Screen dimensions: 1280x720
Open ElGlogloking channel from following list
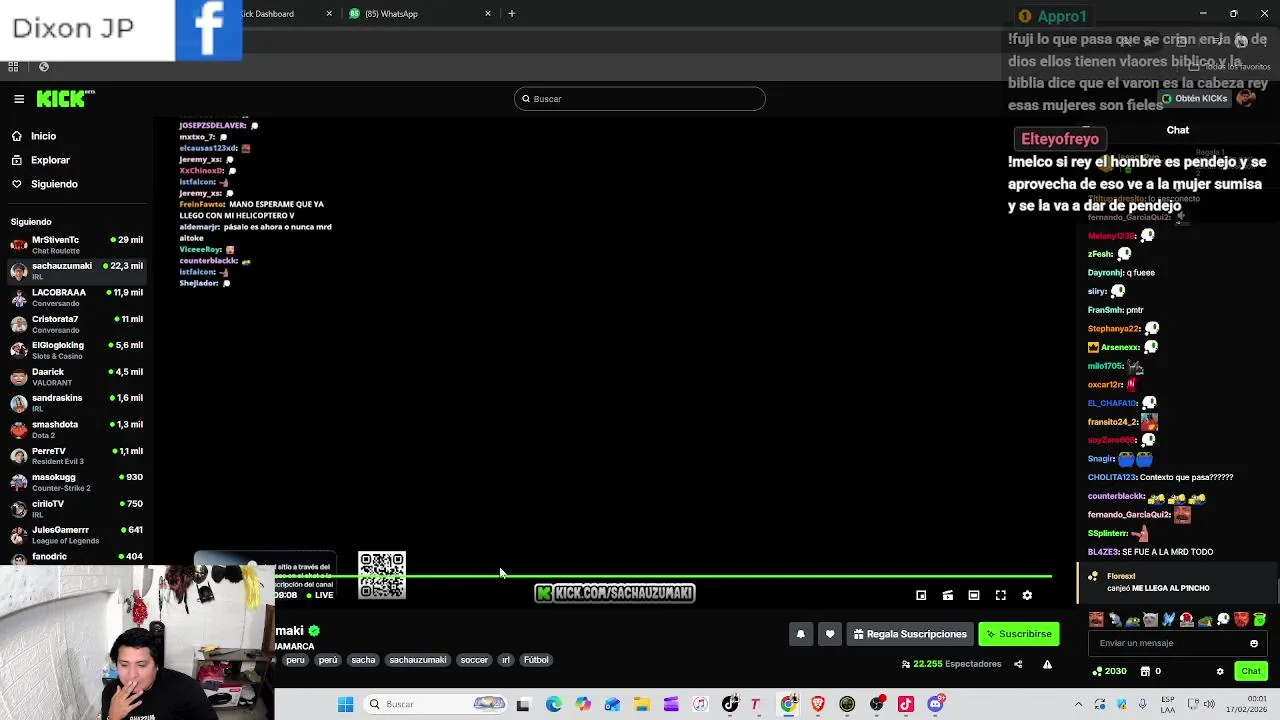coord(76,350)
